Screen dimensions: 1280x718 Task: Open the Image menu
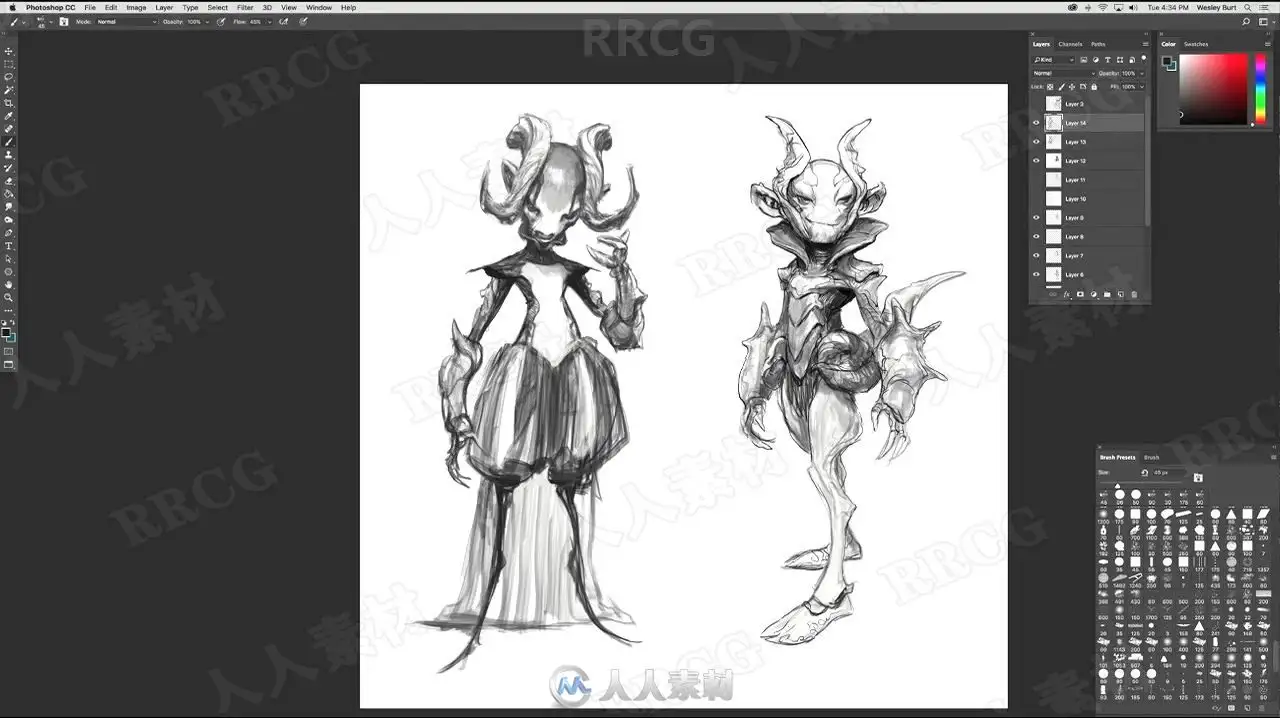136,7
